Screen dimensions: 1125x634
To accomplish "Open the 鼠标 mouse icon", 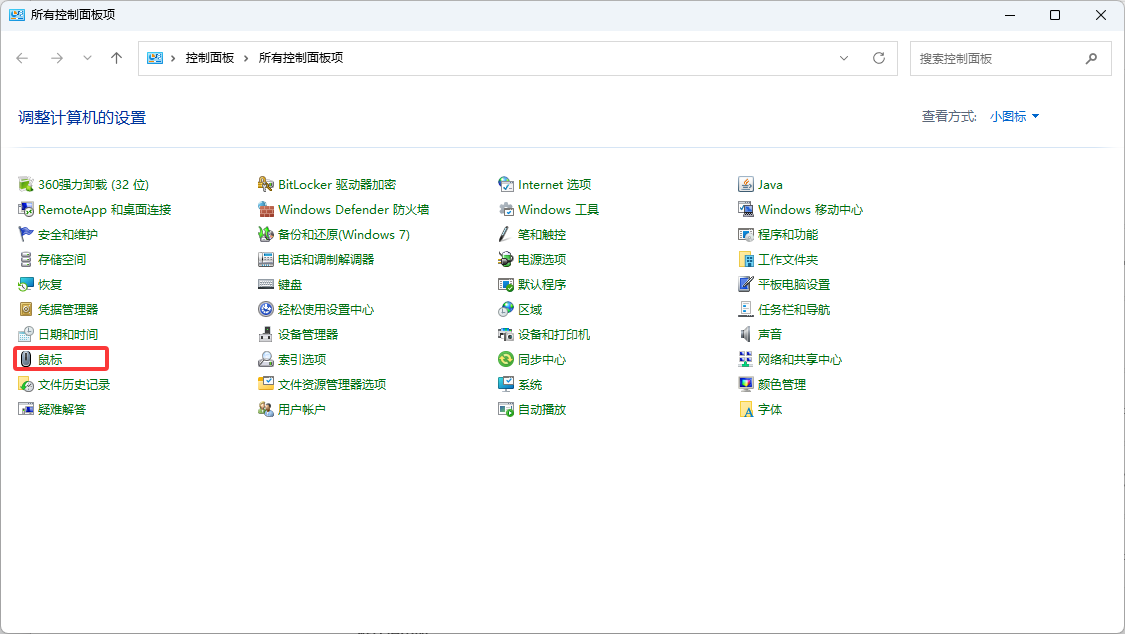I will click(x=26, y=359).
